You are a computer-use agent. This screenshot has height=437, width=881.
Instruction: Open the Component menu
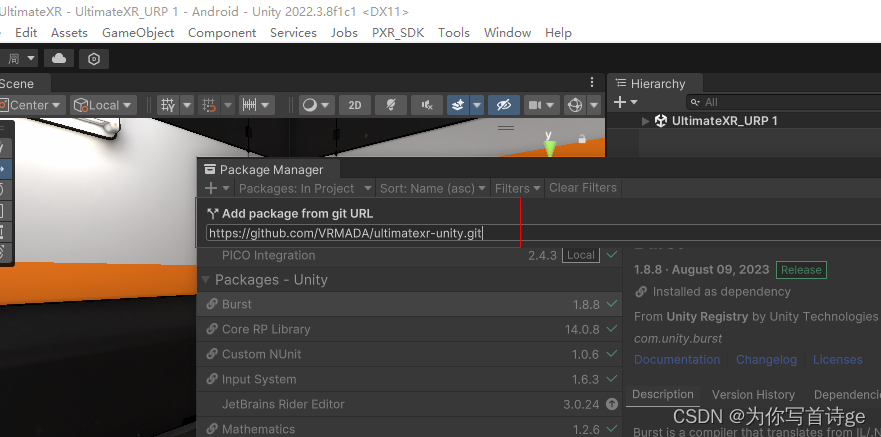222,33
